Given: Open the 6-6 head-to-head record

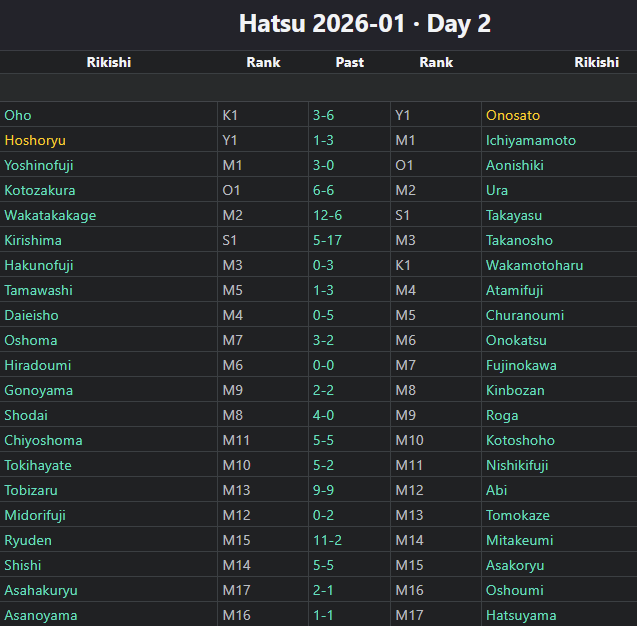Looking at the screenshot, I should coord(323,191).
